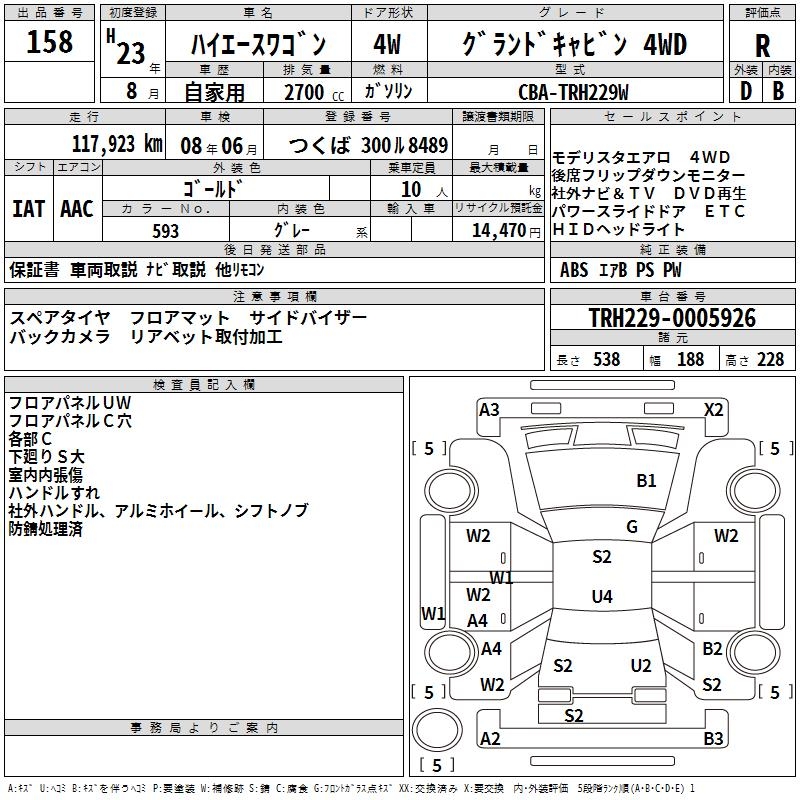Click the color number 593
Image resolution: width=800 pixels, height=800 pixels.
click(166, 231)
